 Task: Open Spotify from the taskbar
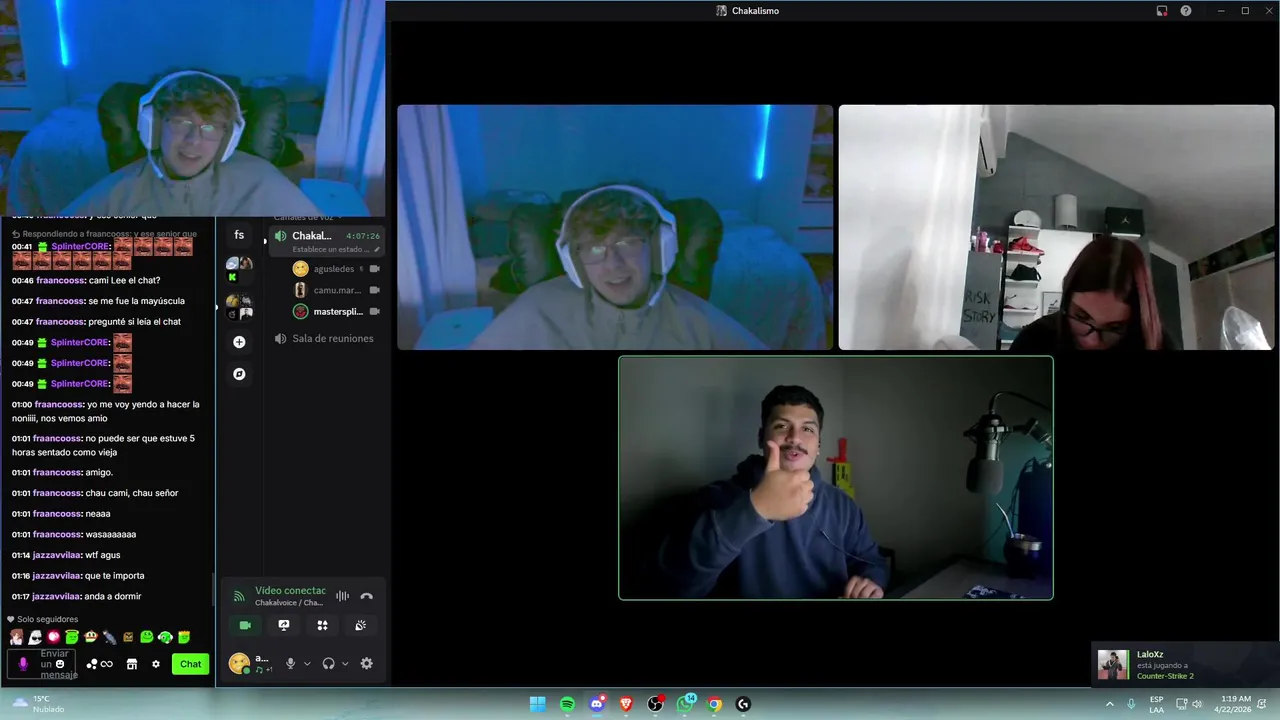tap(567, 704)
